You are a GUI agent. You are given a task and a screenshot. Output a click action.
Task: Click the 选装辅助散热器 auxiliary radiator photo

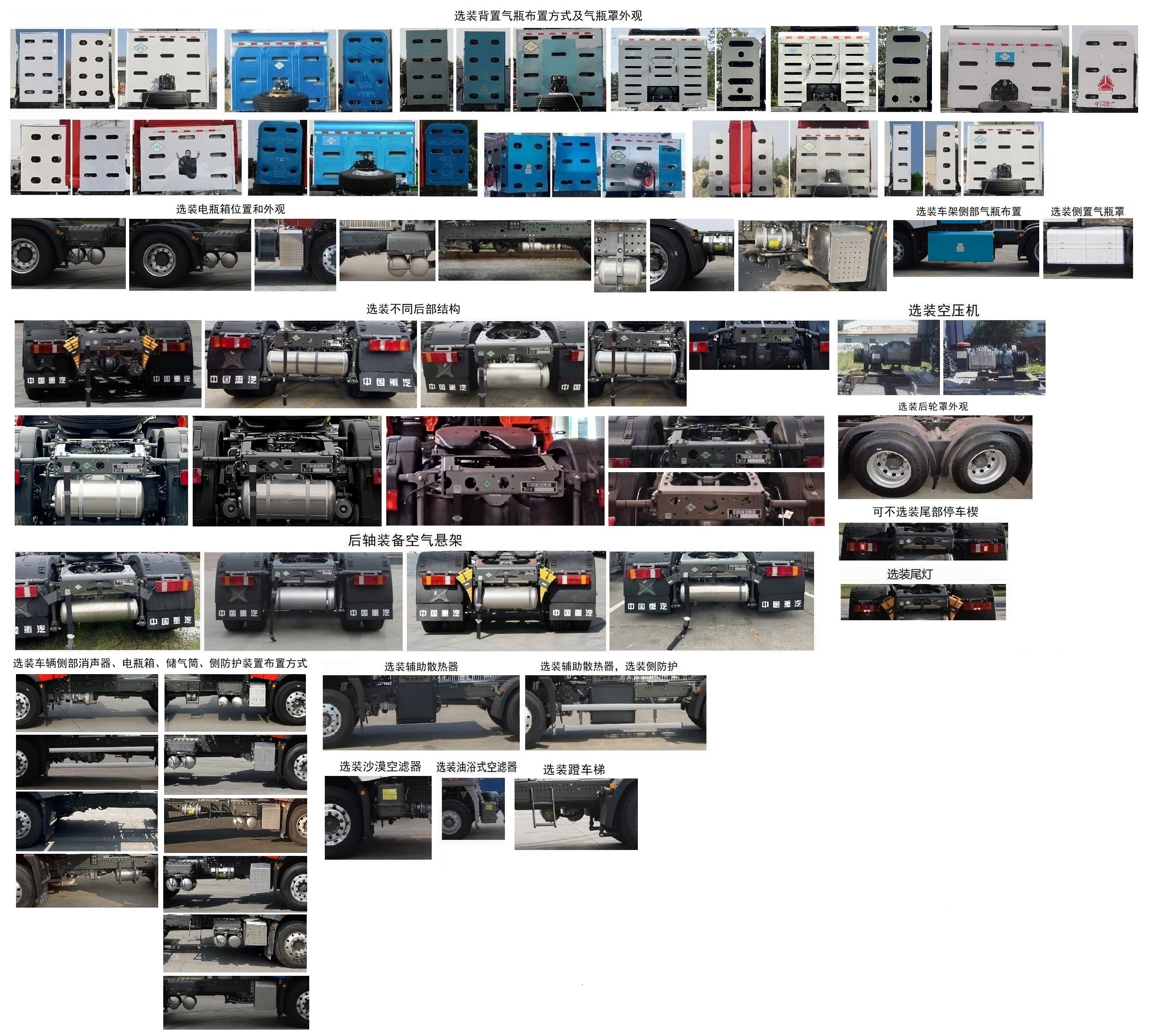pyautogui.click(x=421, y=712)
